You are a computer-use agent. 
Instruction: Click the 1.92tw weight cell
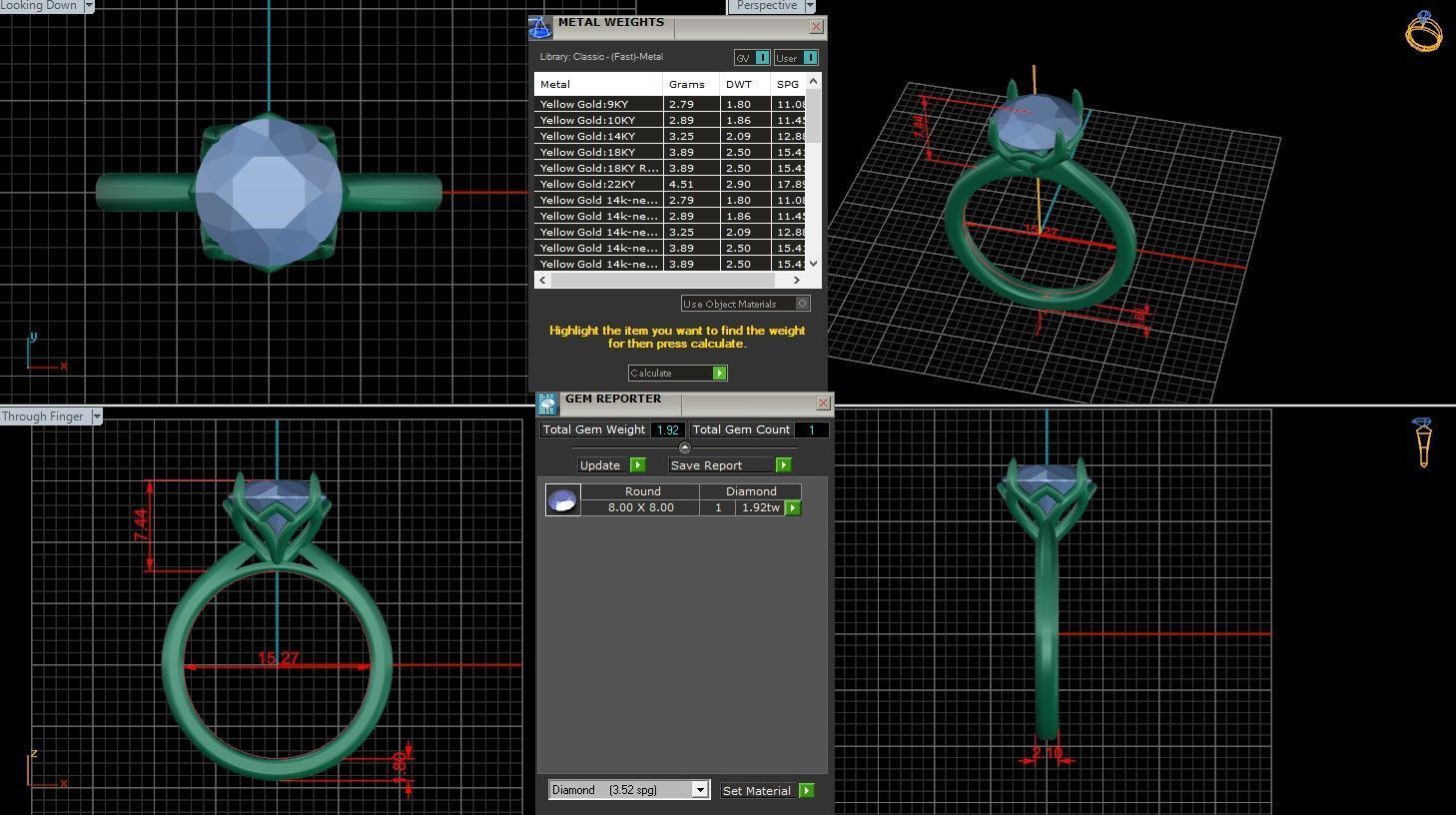coord(760,507)
